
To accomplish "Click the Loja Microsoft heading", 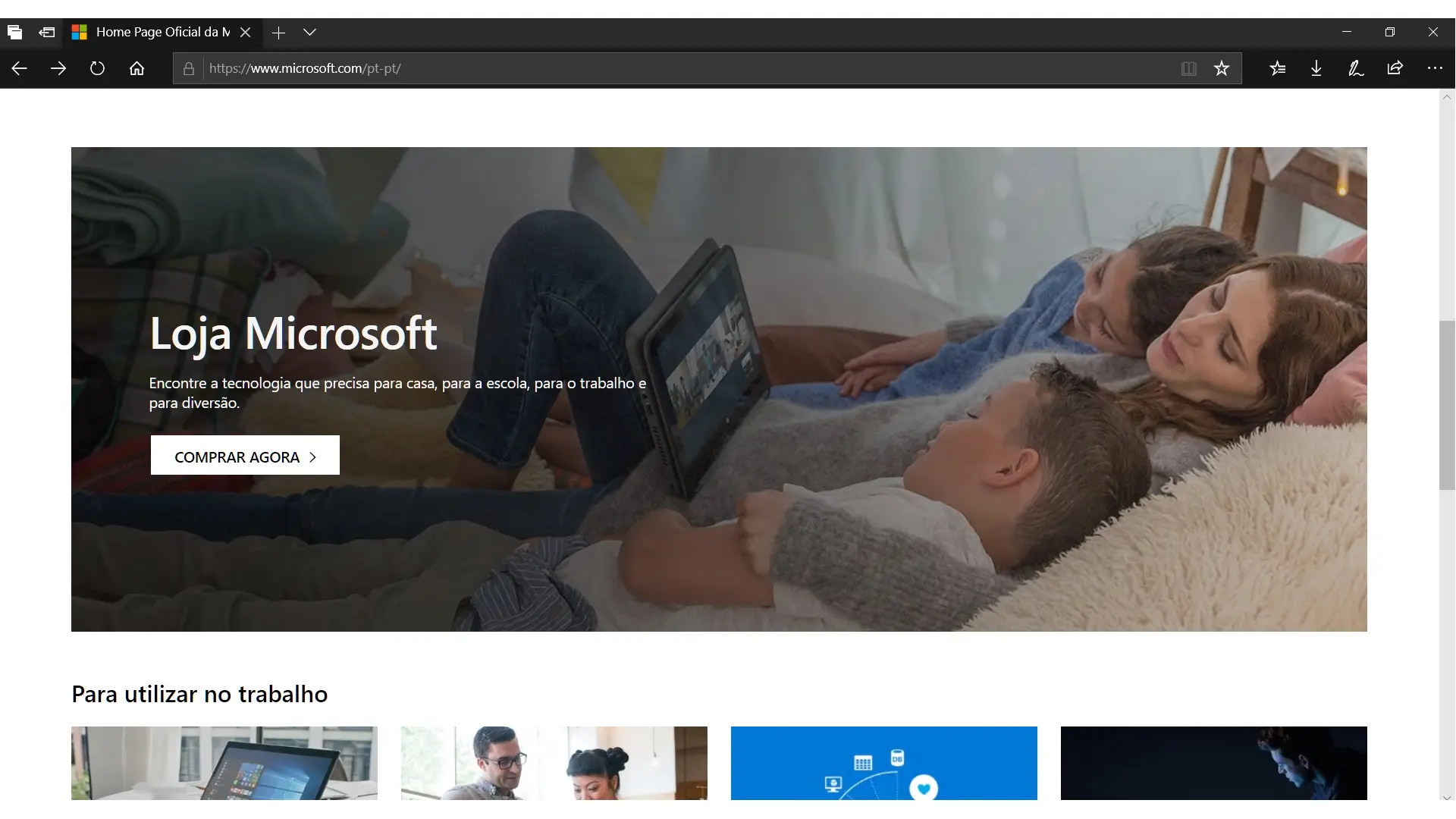I will 293,334.
